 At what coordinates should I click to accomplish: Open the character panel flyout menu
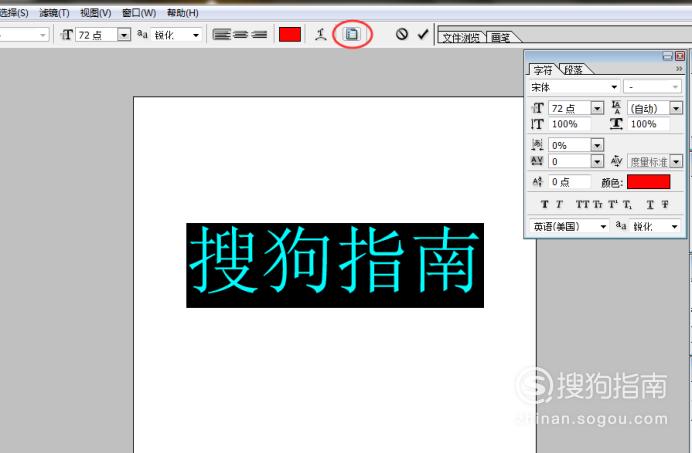tap(679, 69)
